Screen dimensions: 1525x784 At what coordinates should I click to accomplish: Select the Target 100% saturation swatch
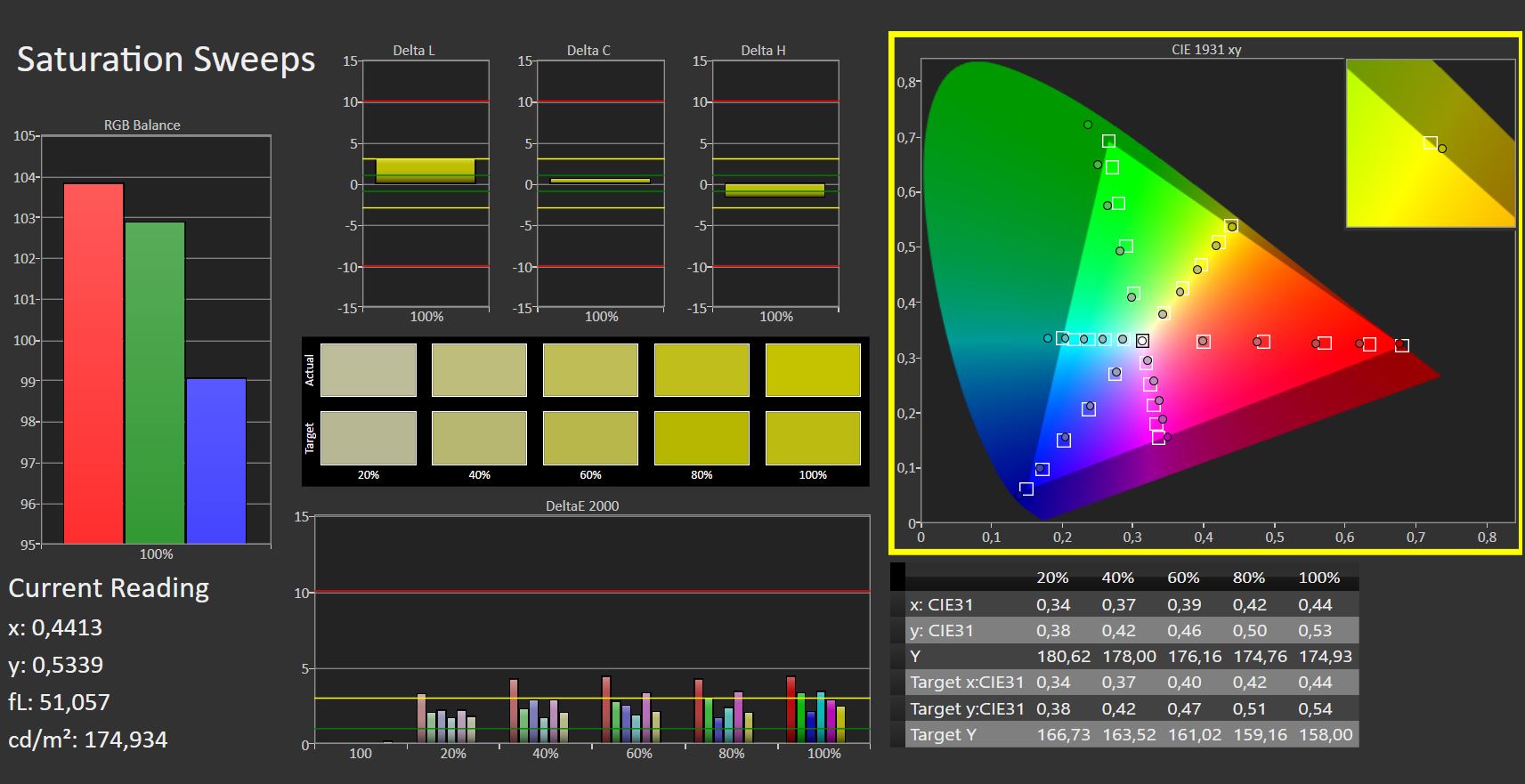coord(813,438)
